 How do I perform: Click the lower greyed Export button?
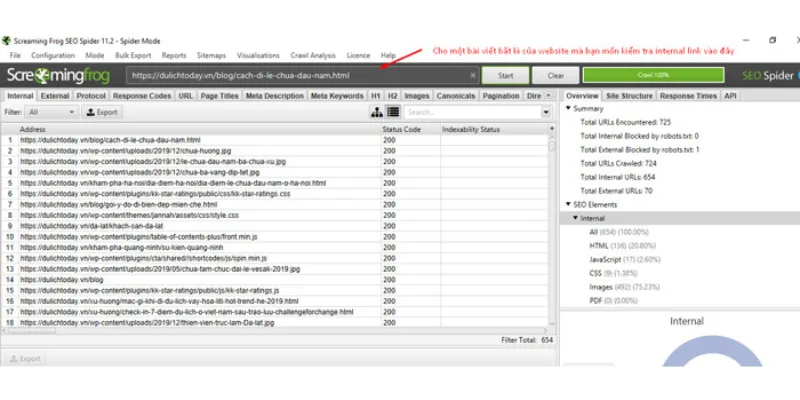tap(24, 359)
